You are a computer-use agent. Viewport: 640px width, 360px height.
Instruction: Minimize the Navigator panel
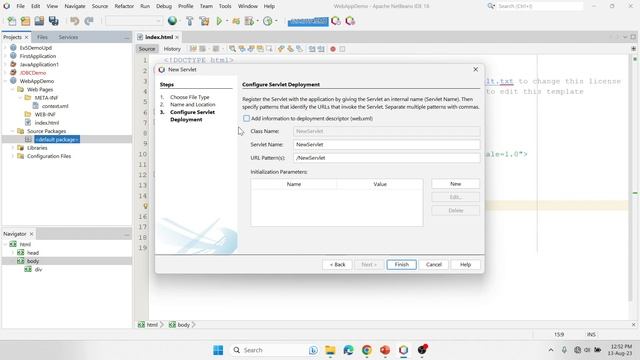[127, 235]
